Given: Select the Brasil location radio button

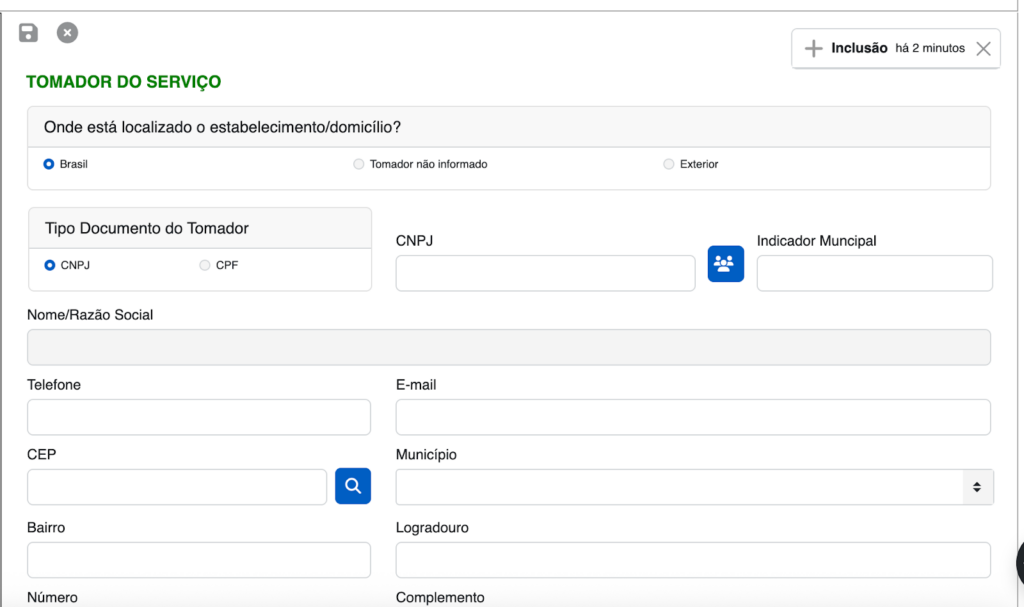Looking at the screenshot, I should tap(49, 164).
